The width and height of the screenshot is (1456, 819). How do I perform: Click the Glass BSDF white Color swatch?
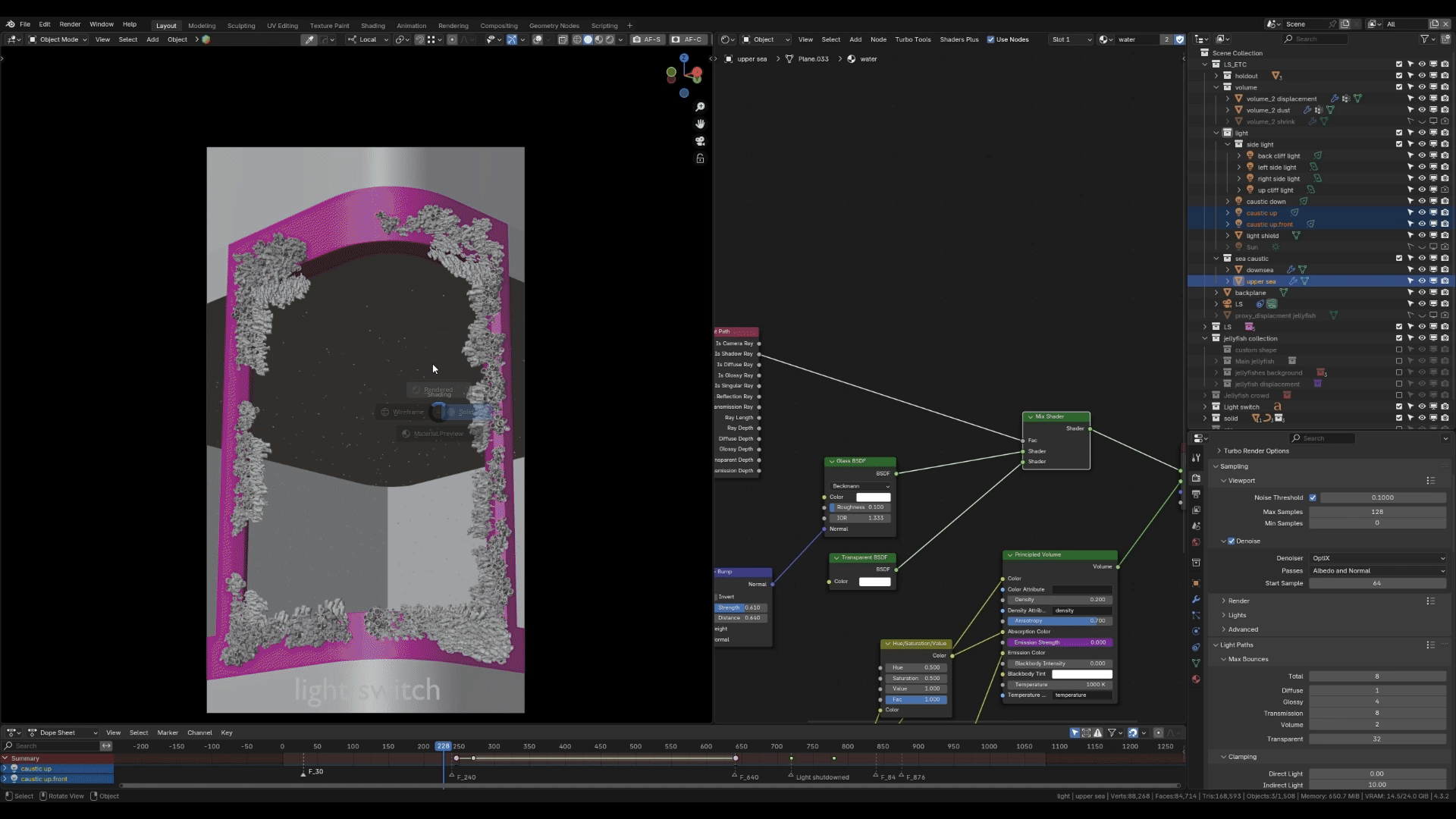(x=873, y=497)
